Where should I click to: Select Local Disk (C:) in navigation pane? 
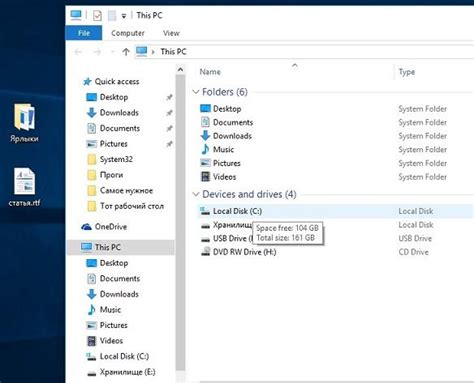(118, 356)
